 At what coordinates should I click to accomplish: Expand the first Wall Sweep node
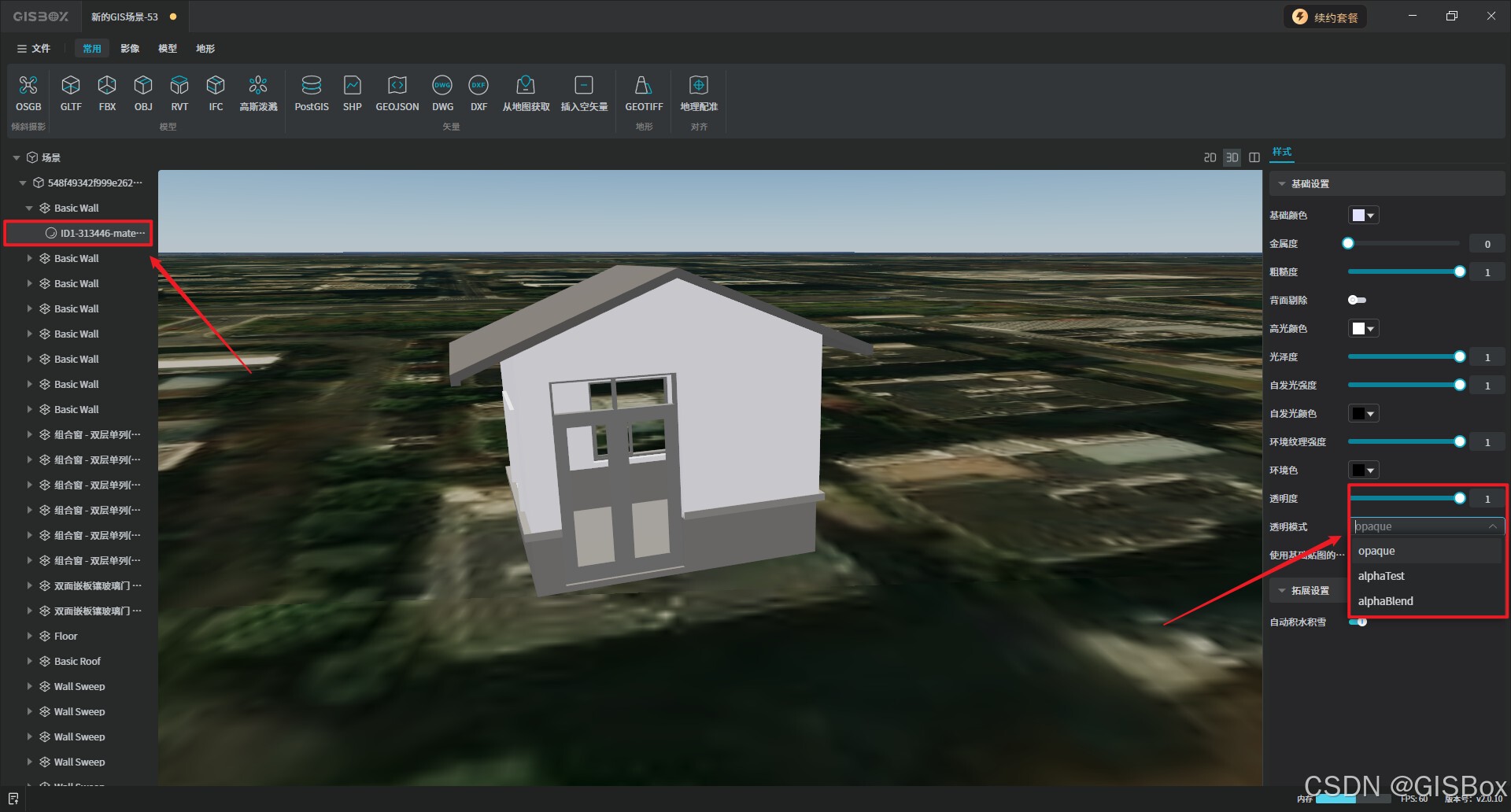[x=29, y=686]
